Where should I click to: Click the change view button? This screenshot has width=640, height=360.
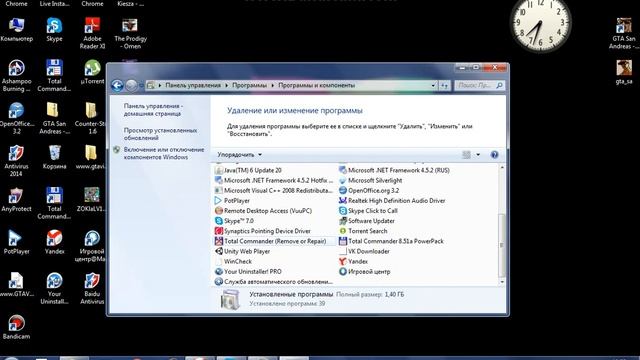pyautogui.click(x=466, y=155)
